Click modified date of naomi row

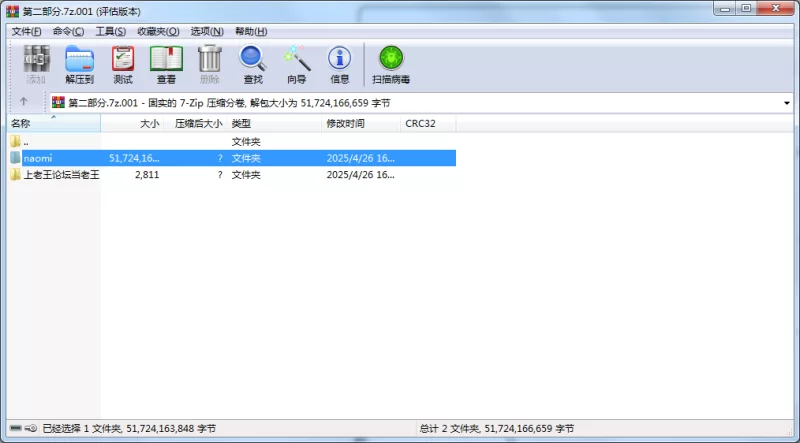(x=361, y=158)
